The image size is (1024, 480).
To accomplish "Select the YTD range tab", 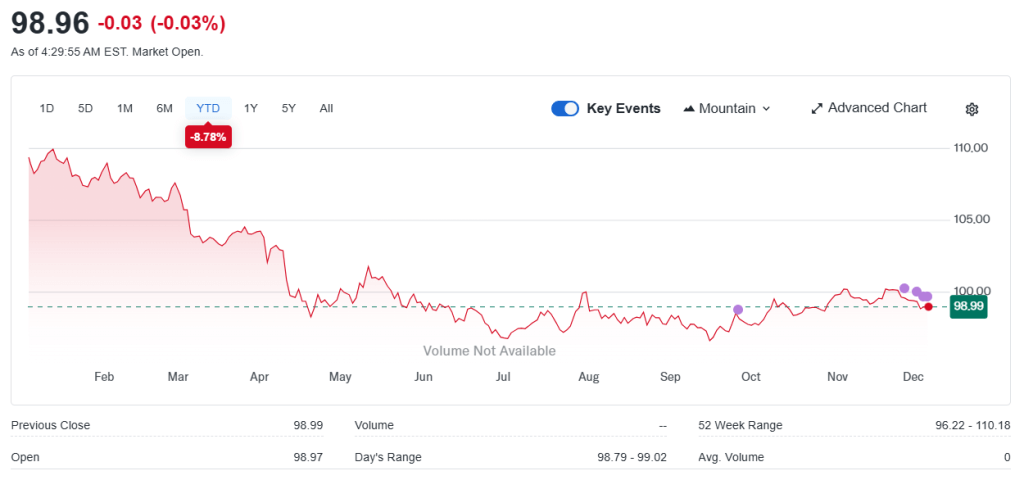I will (x=208, y=108).
